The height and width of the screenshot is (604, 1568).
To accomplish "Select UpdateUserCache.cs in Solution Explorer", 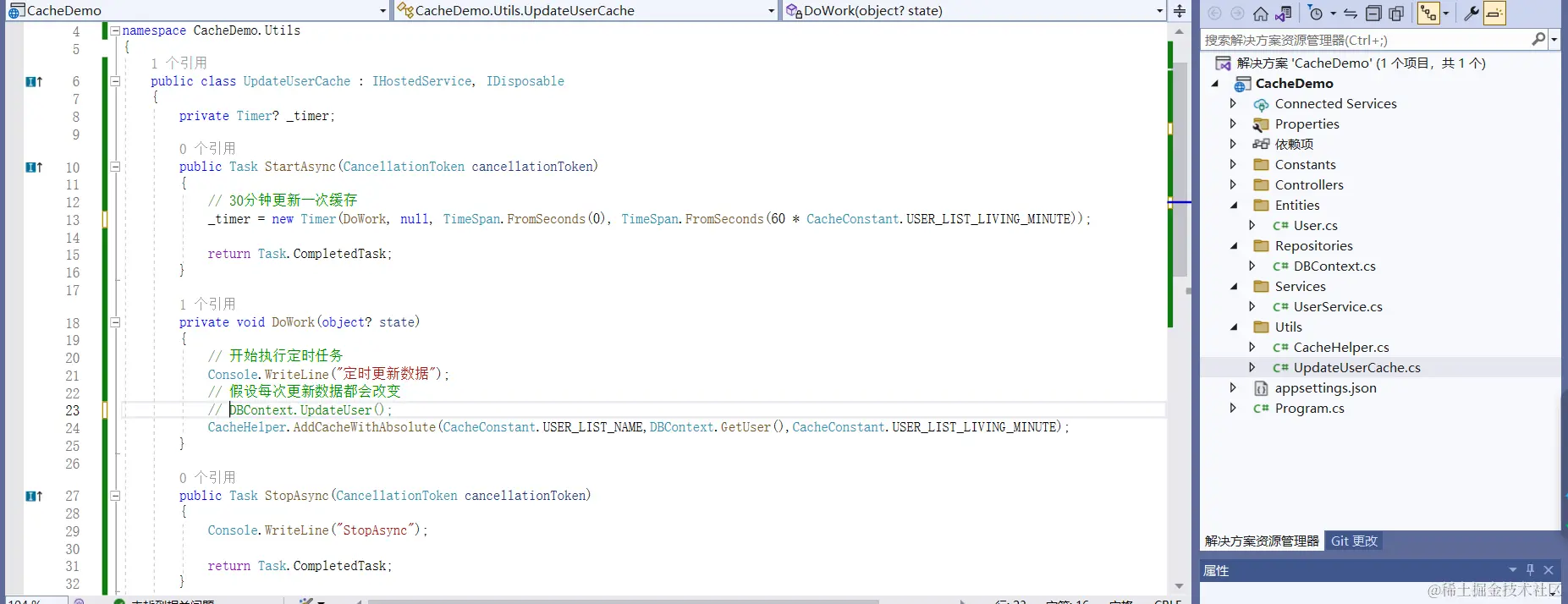I will click(x=1356, y=368).
